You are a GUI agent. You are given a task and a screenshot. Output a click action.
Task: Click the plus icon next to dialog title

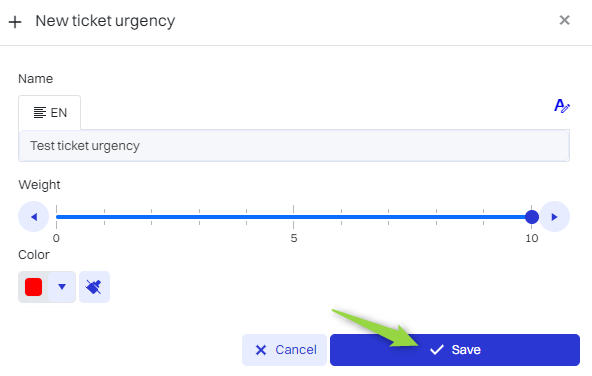point(15,22)
